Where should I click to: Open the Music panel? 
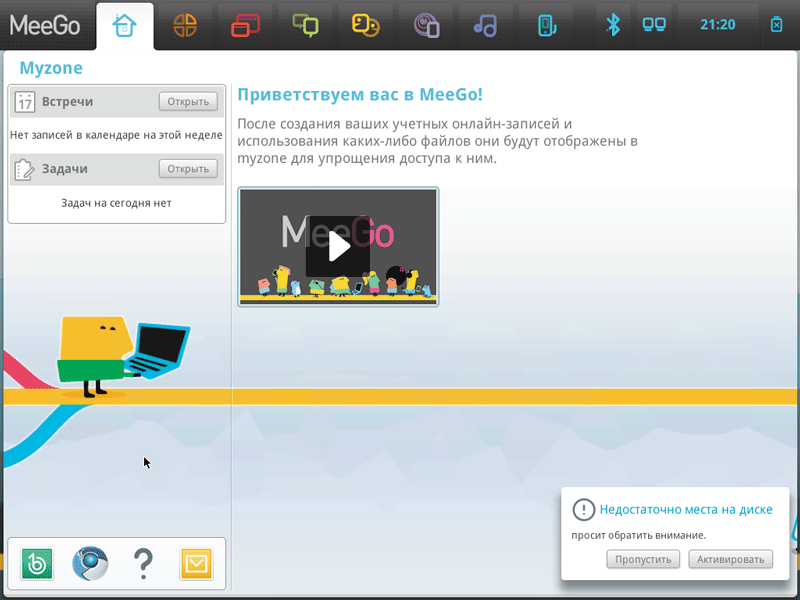pos(486,24)
